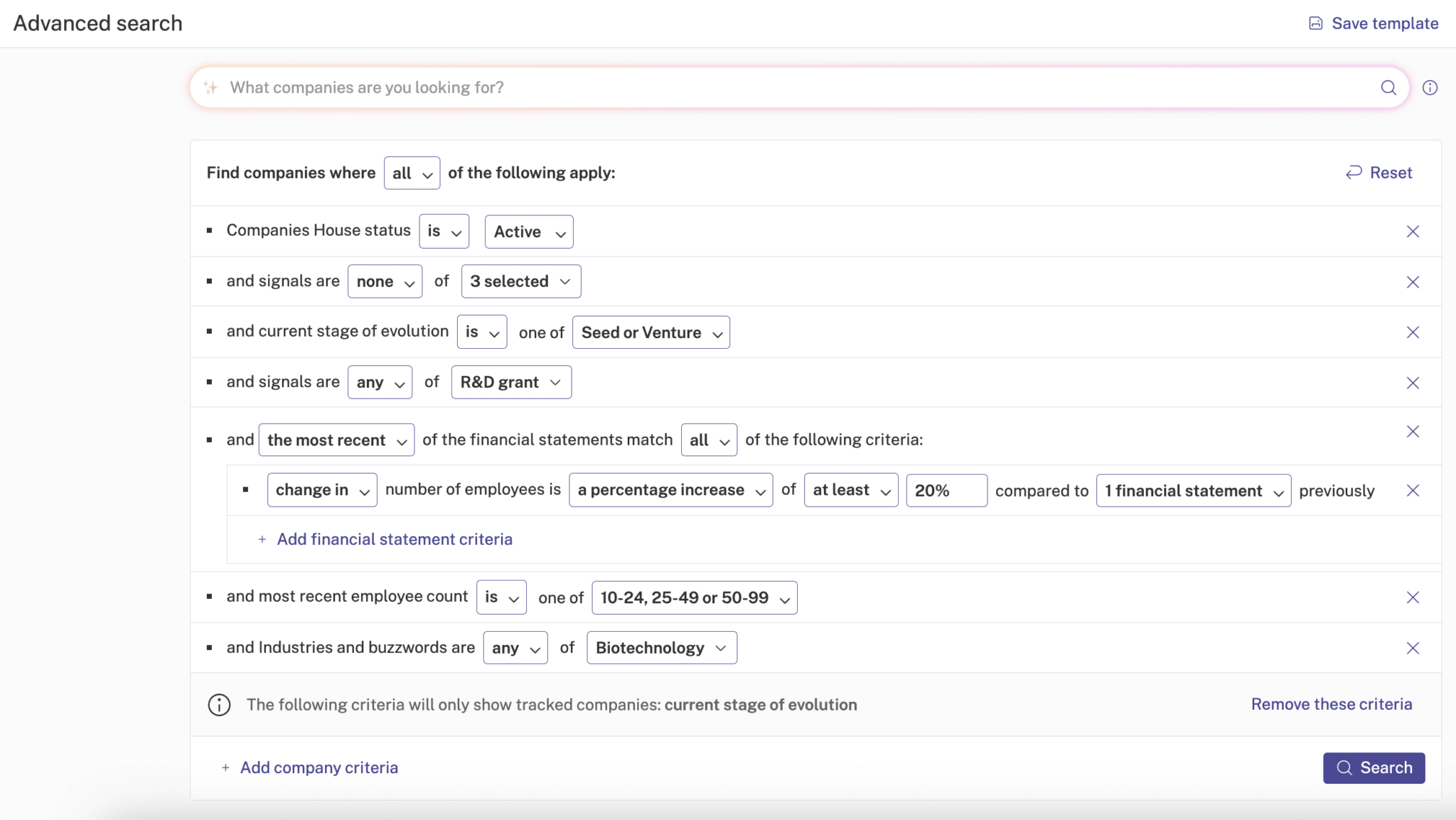
Task: Click Add company criteria
Action: tap(318, 767)
